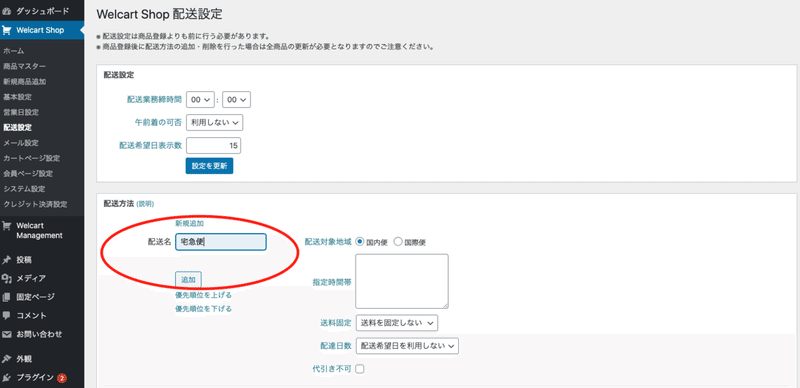Click the 指定時間帯 text area
800x388 pixels.
(402, 281)
